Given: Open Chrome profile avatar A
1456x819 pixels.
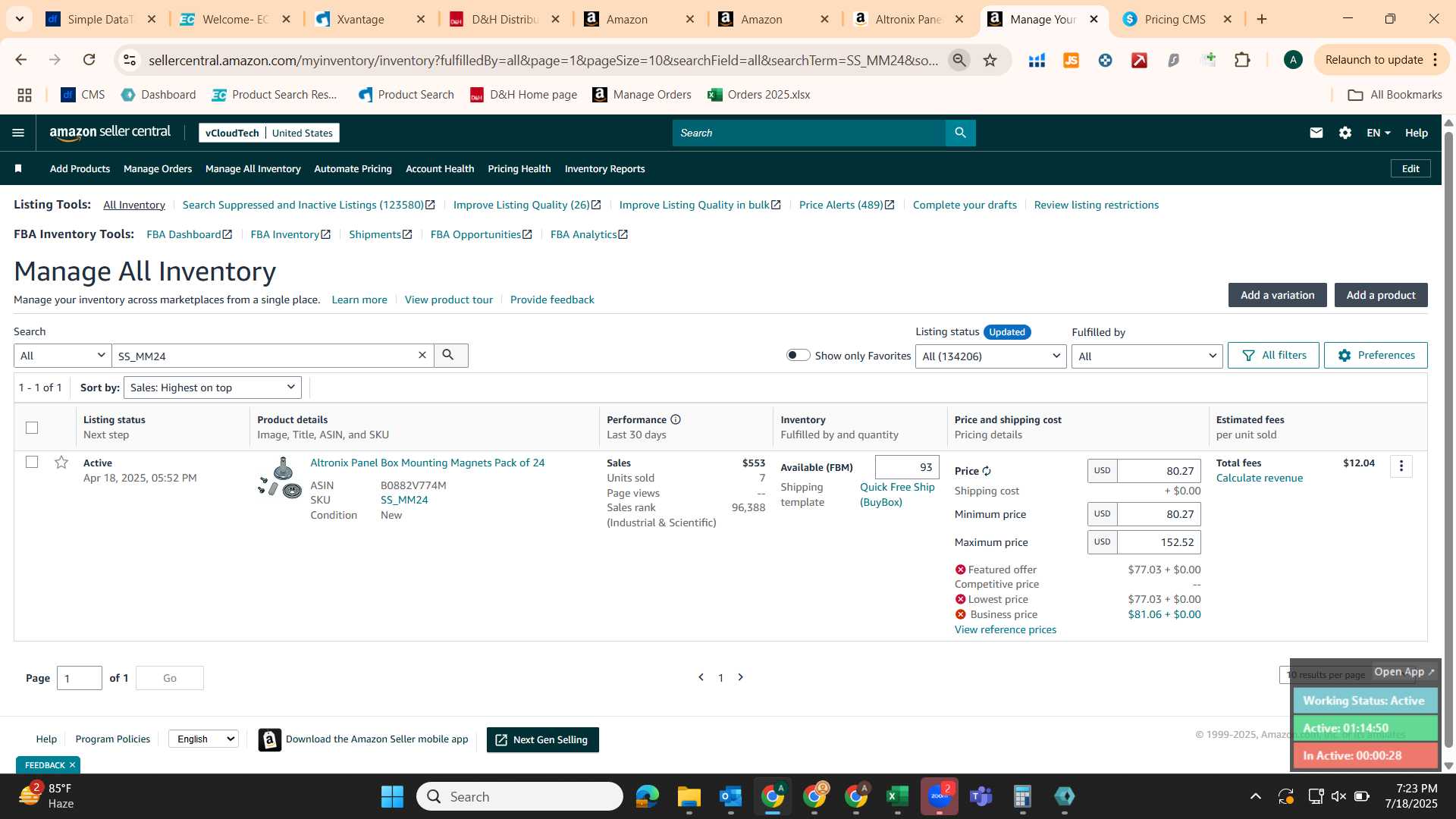Looking at the screenshot, I should 1293,60.
